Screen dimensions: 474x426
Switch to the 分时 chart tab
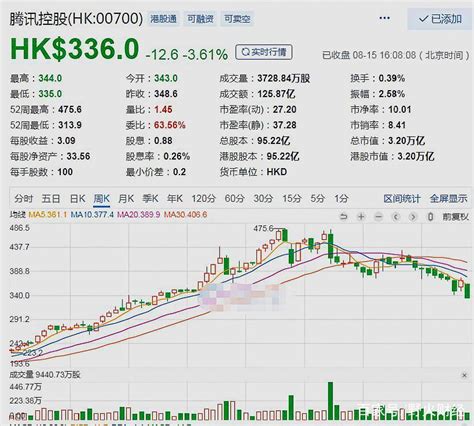24,199
